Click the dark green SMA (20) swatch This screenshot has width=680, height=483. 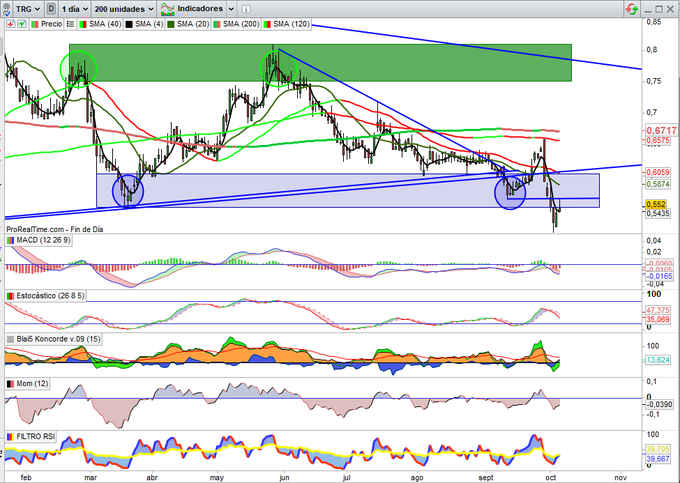pos(171,24)
